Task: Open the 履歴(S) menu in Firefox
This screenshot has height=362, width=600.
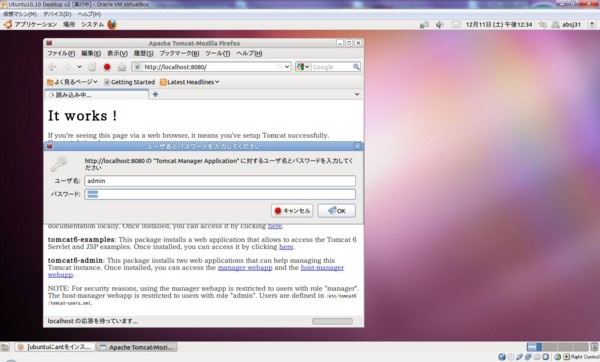Action: click(143, 54)
